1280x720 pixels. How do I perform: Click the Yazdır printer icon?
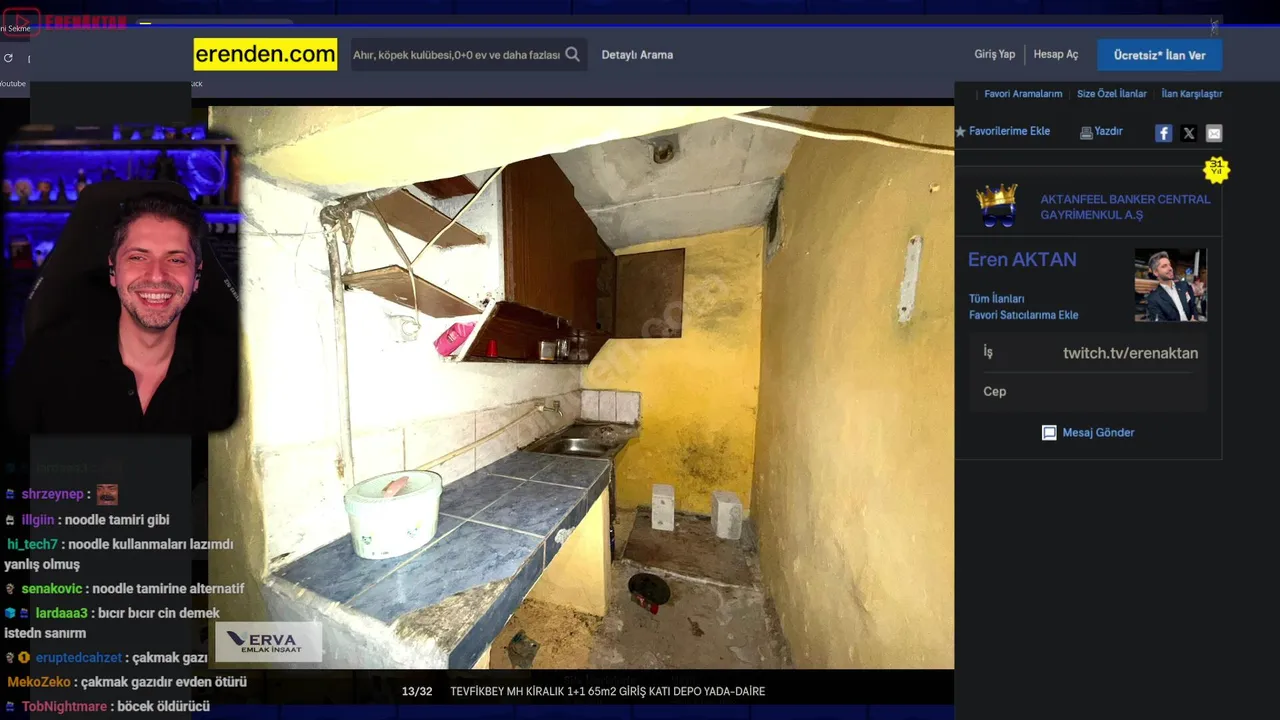tap(1086, 132)
